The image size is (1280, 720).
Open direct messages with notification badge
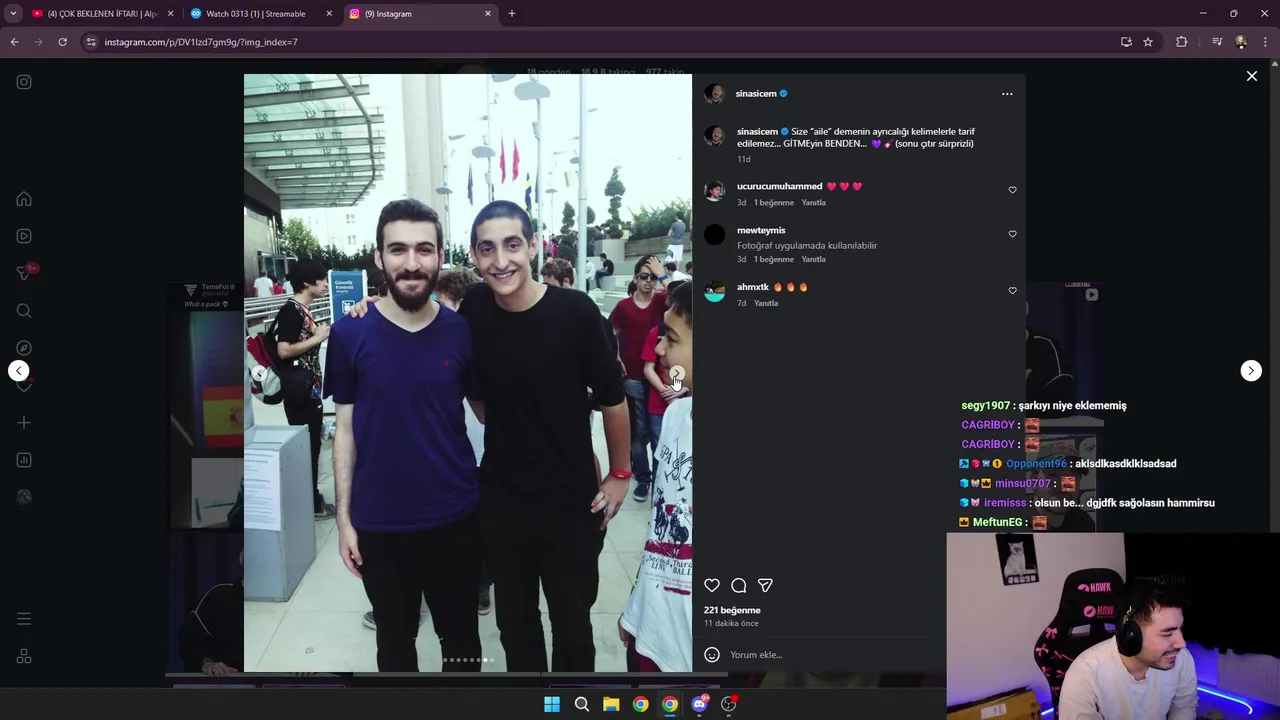25,273
